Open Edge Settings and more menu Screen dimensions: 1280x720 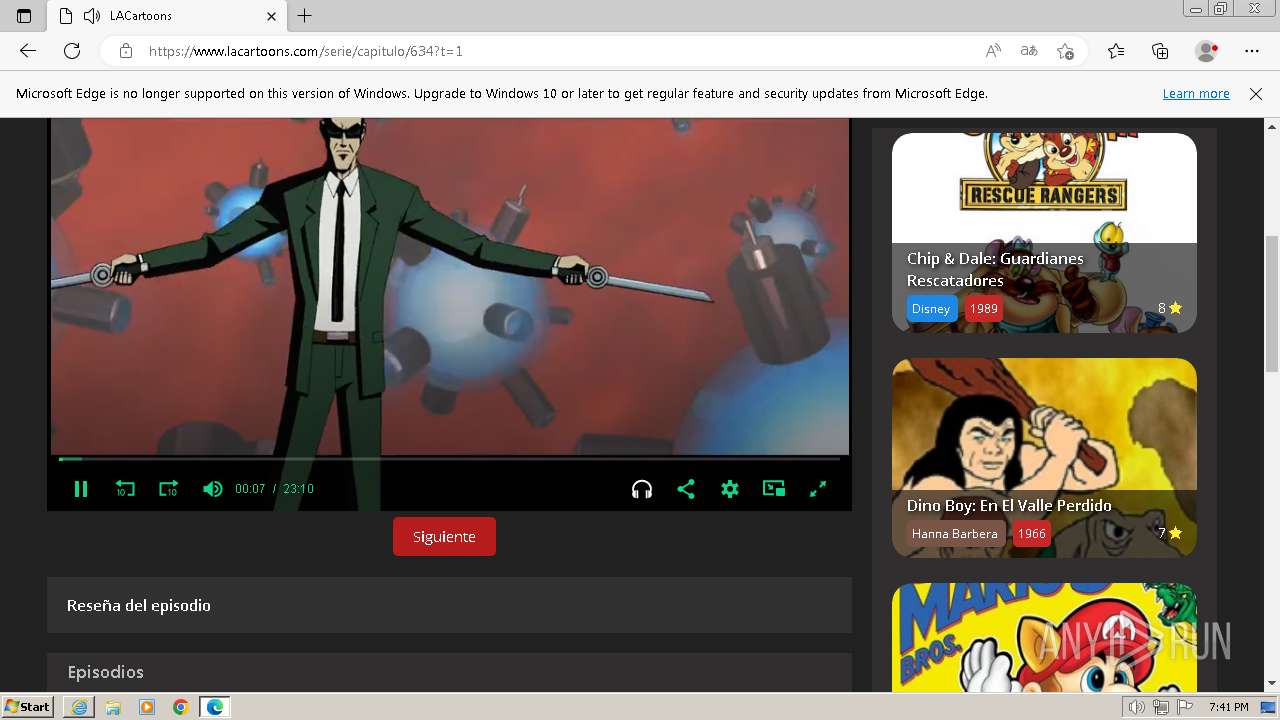coord(1252,51)
